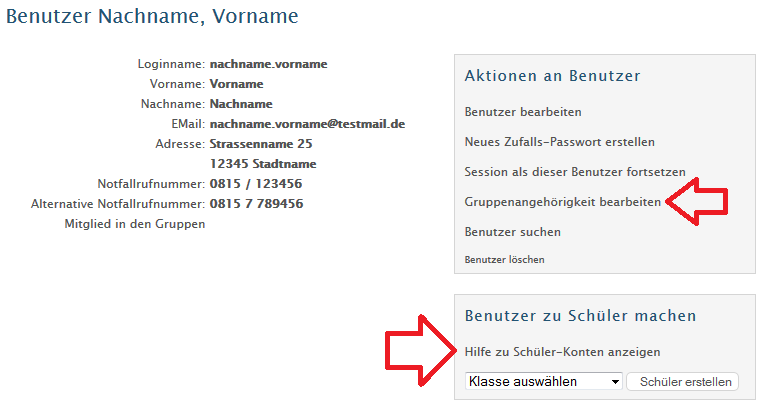Expand the Klasse auswählen dropdown

click(544, 381)
